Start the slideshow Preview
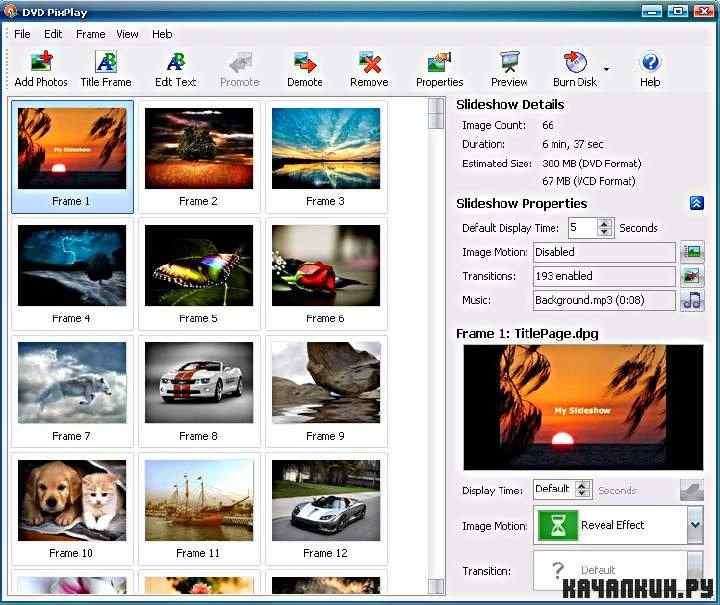Image resolution: width=720 pixels, height=605 pixels. (x=509, y=69)
